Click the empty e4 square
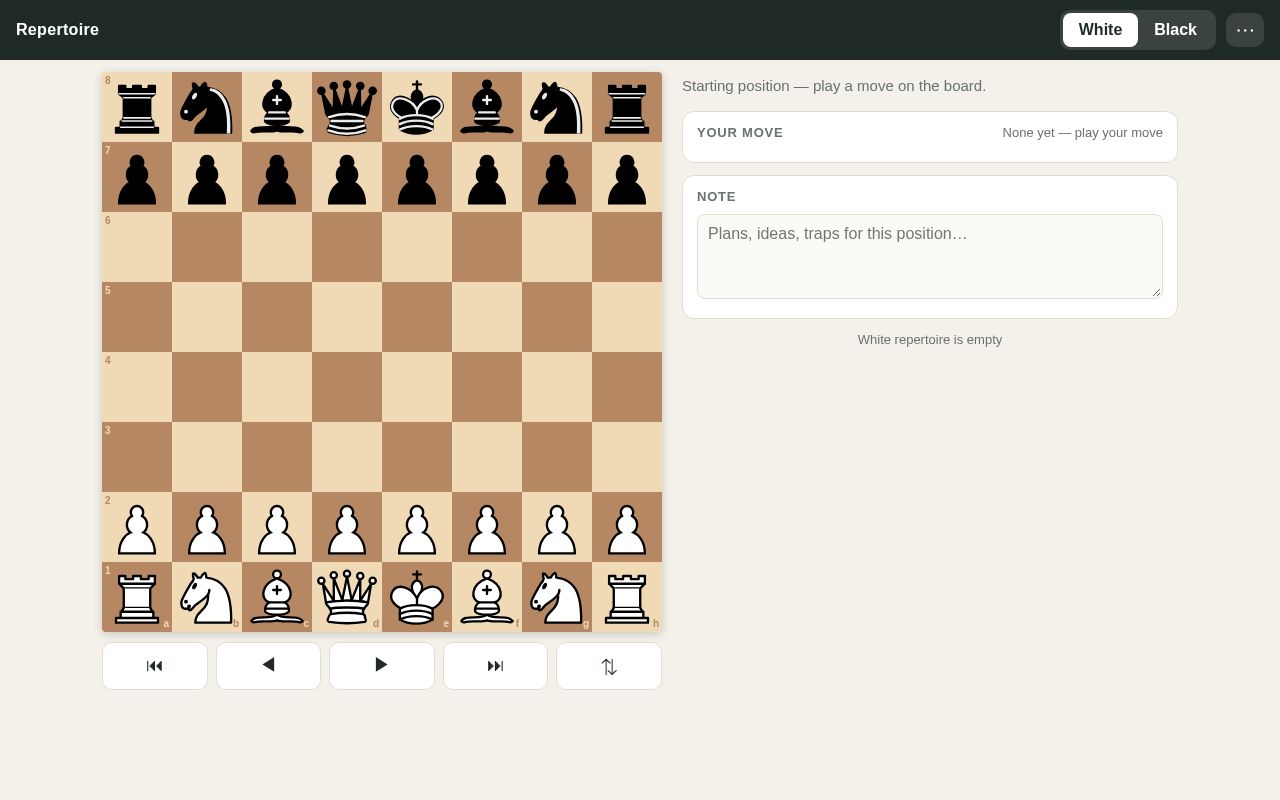This screenshot has height=800, width=1280. point(417,387)
